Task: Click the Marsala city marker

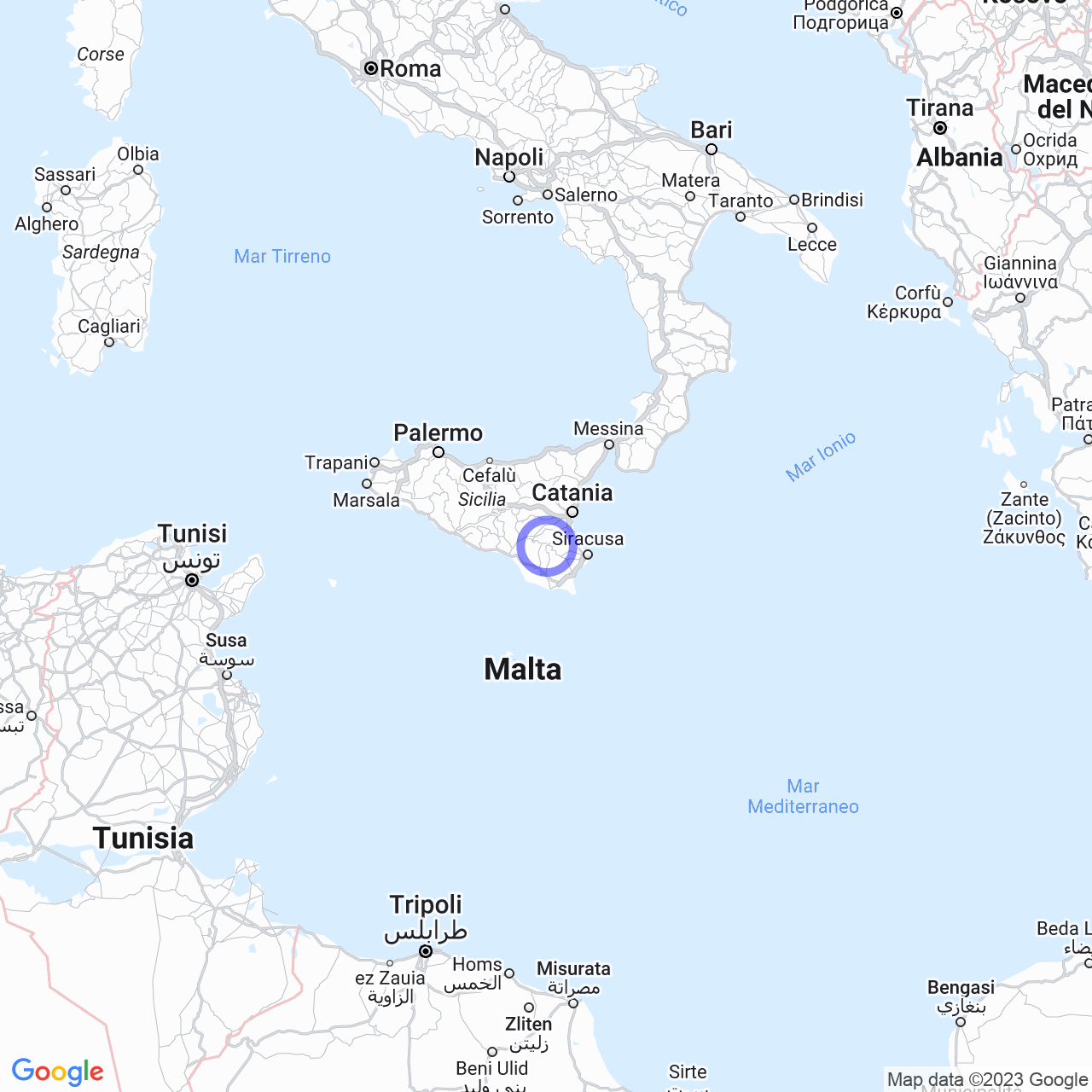Action: pos(367,484)
